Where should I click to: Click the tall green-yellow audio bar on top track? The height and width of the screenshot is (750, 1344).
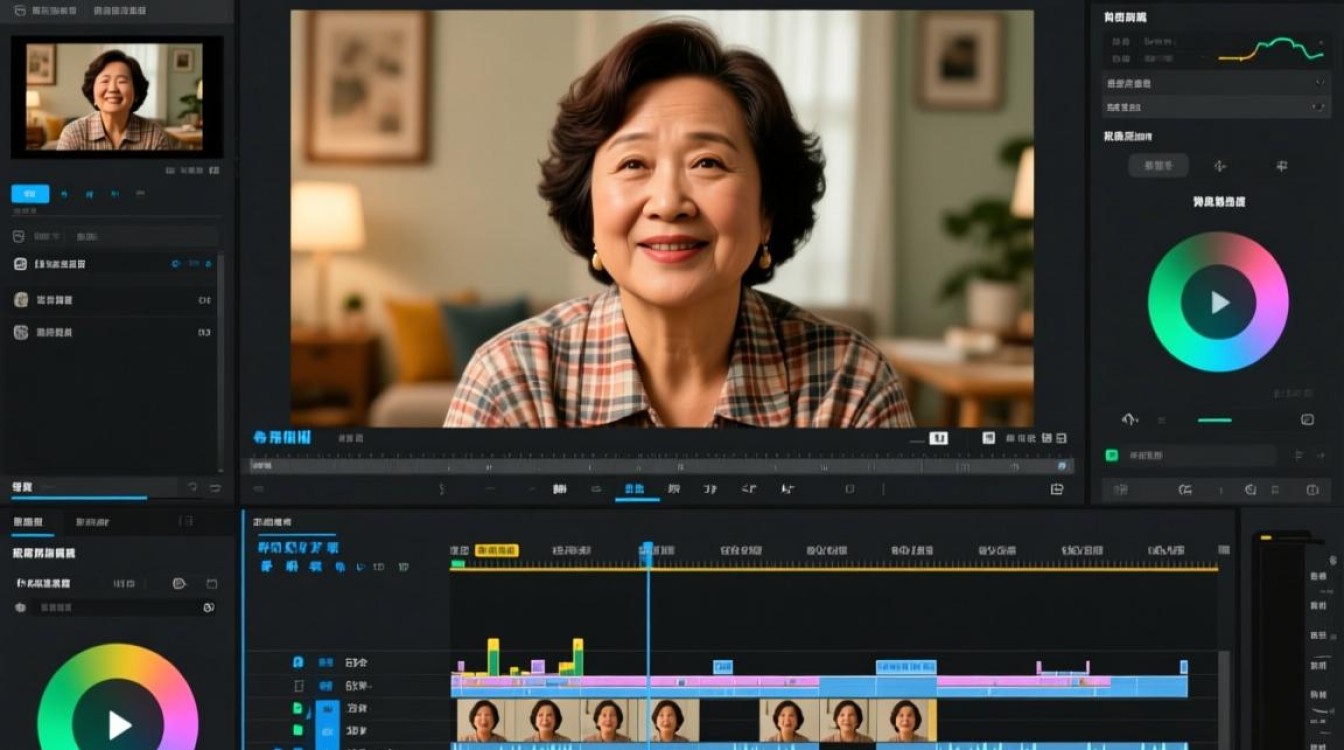tap(493, 657)
